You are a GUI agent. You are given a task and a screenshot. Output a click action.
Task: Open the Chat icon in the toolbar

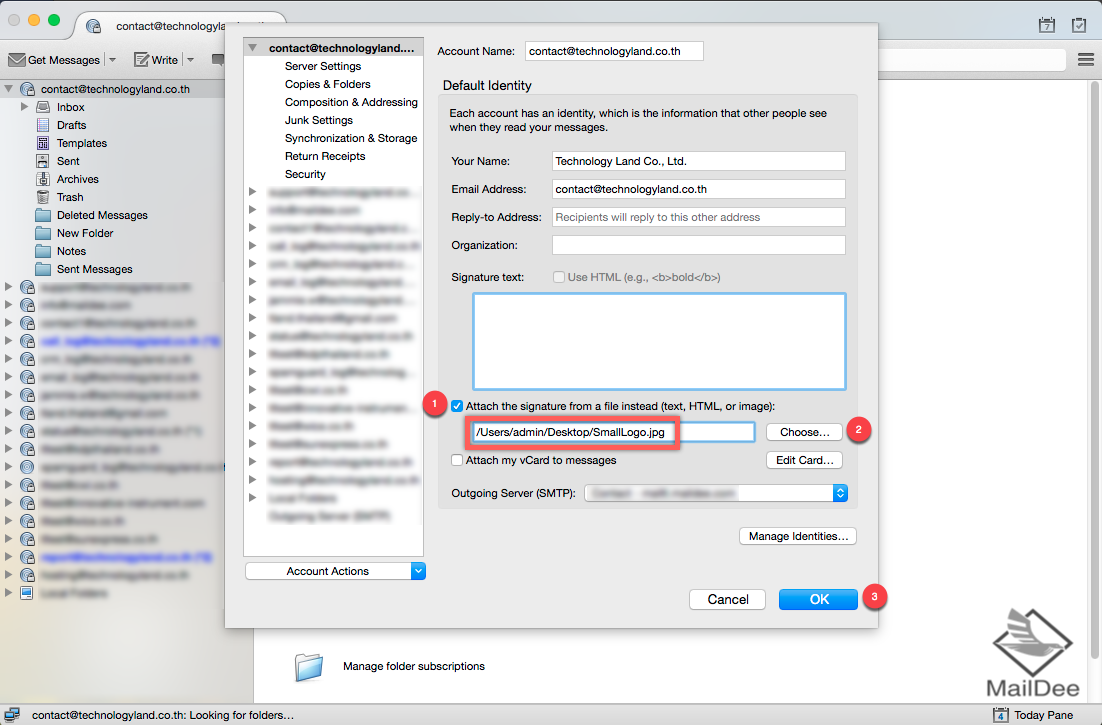click(217, 59)
